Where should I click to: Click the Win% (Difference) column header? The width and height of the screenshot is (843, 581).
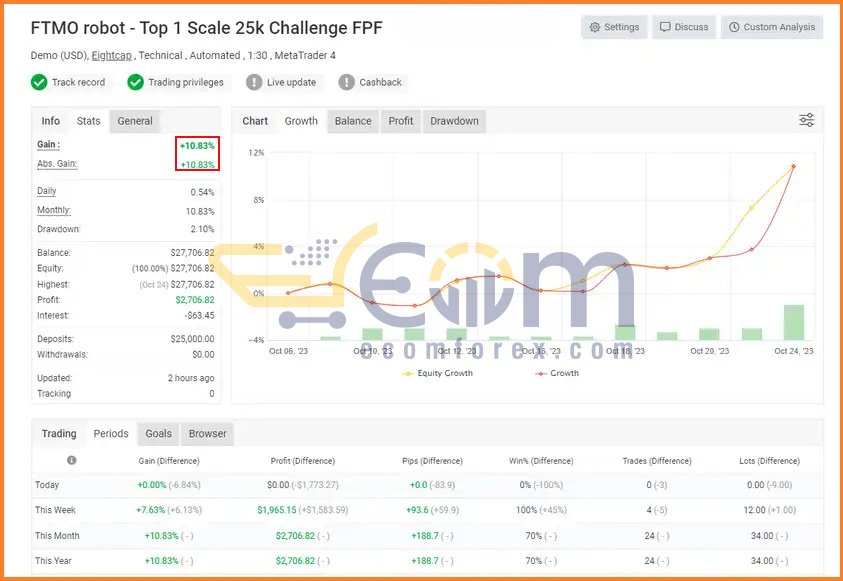541,461
